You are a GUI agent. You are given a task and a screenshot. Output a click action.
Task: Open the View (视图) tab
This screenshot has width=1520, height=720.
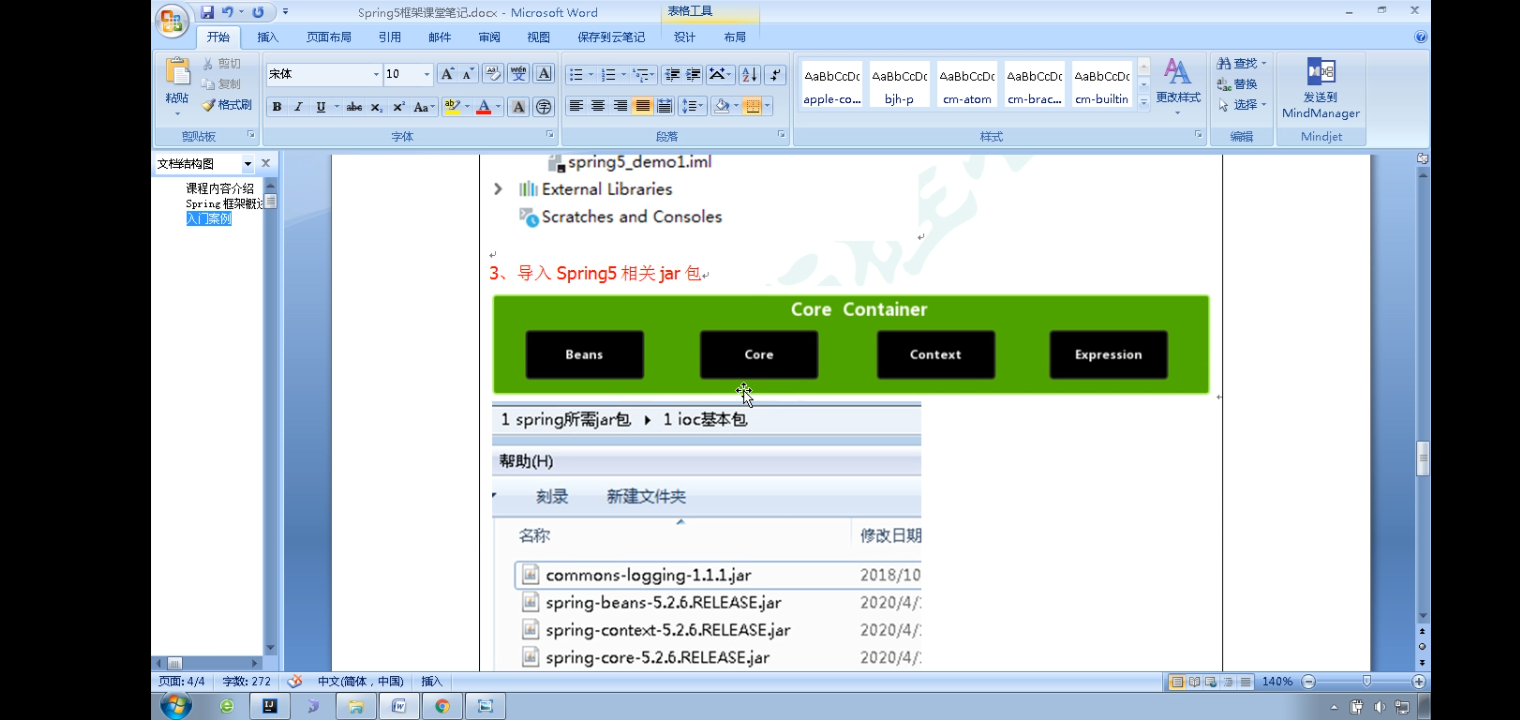[539, 37]
